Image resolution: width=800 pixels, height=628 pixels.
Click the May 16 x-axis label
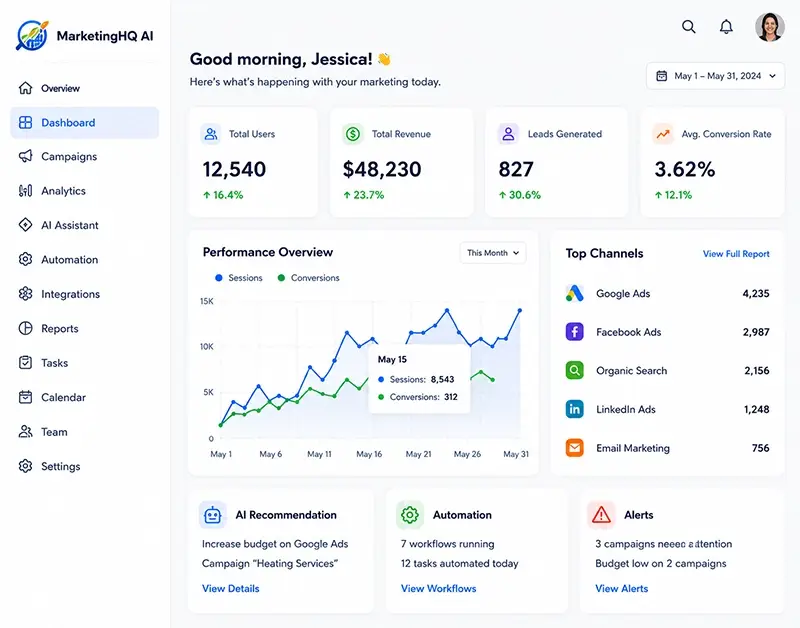point(369,454)
